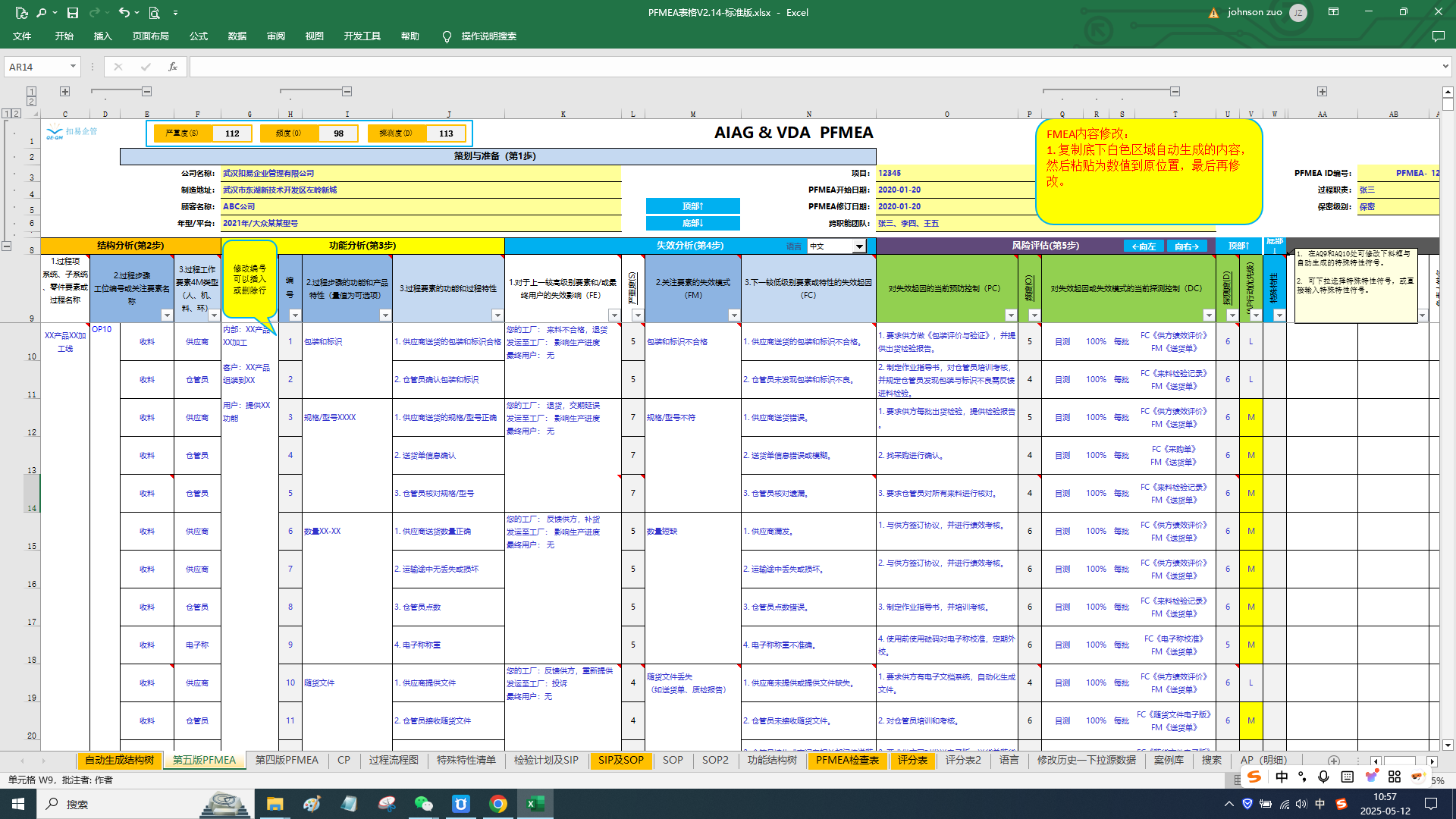This screenshot has height=819, width=1456.
Task: Expand column group with plus above column AA
Action: (x=1322, y=92)
